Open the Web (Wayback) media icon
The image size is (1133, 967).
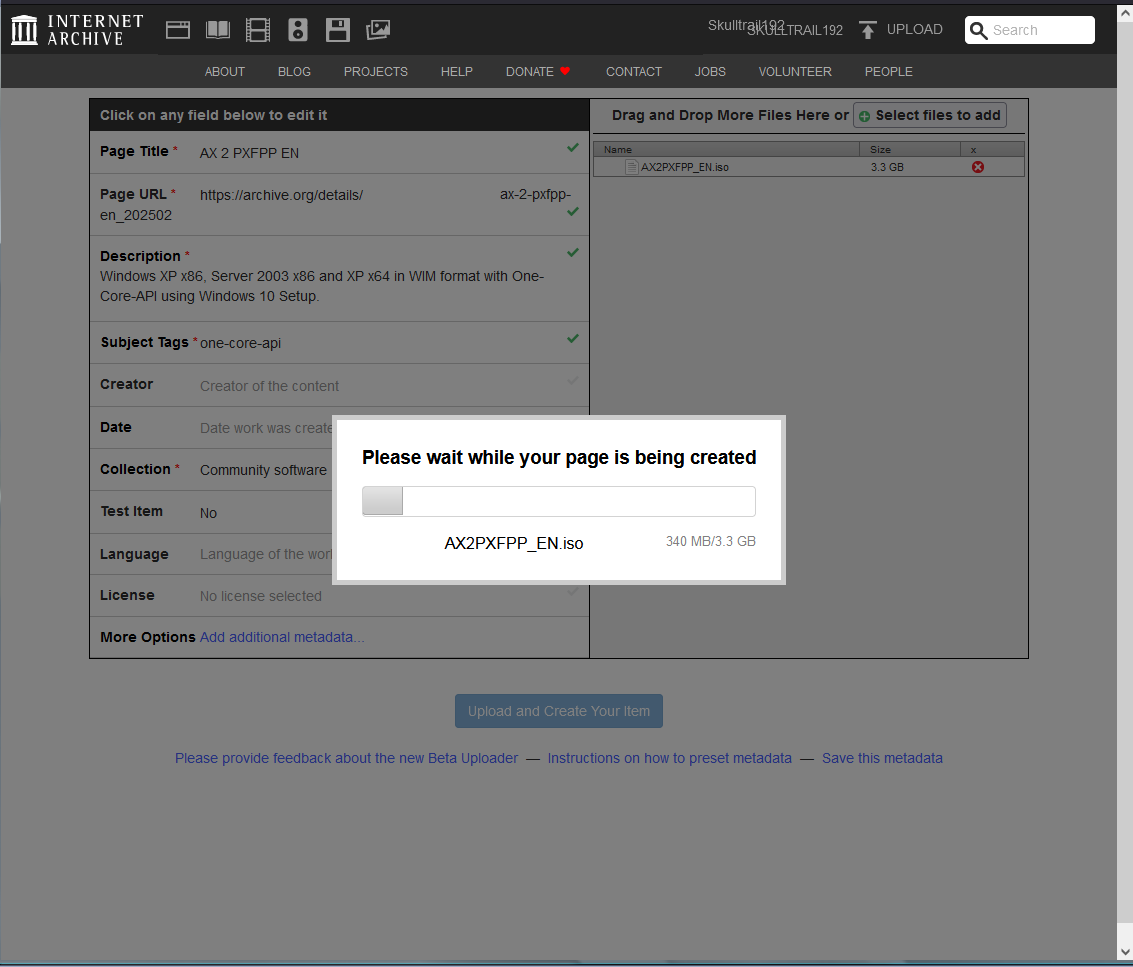(178, 30)
